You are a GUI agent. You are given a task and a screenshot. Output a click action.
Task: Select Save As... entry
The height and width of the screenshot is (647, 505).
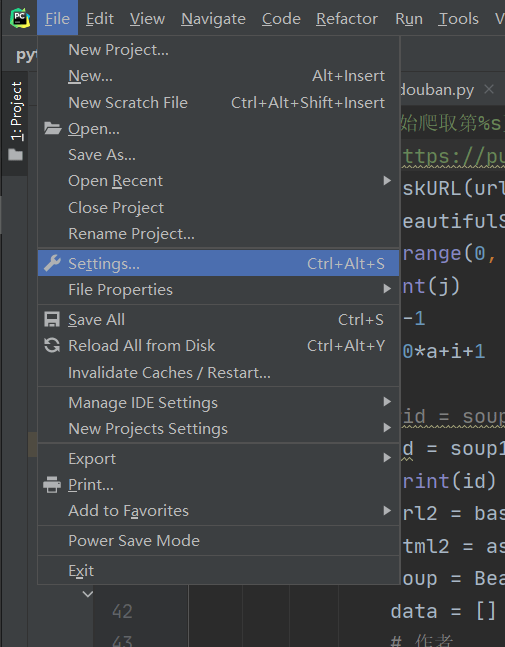point(218,155)
